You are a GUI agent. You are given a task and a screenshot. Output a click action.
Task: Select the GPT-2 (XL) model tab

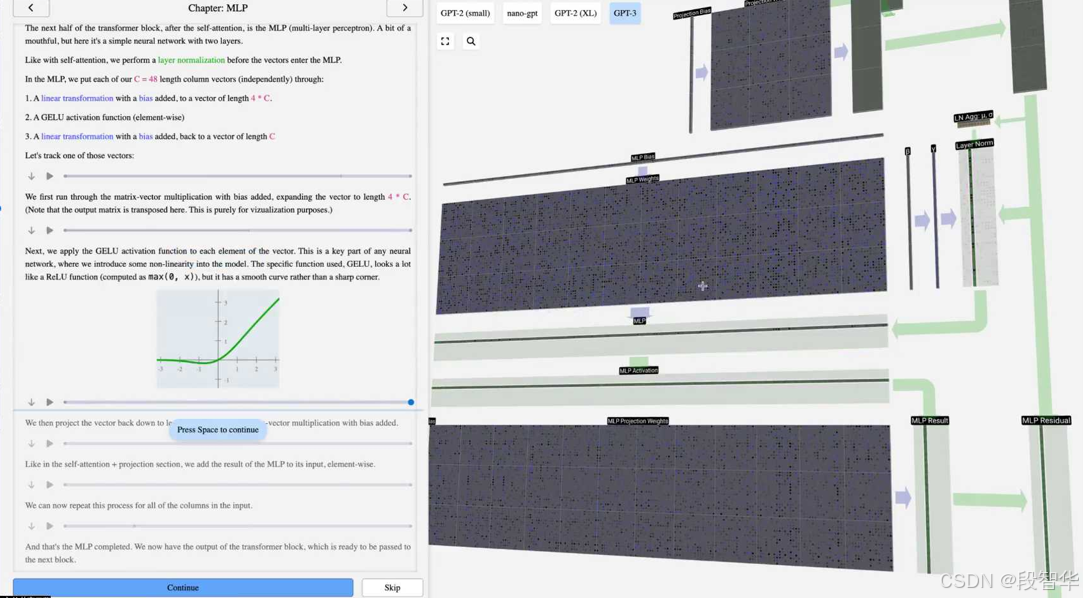[575, 13]
